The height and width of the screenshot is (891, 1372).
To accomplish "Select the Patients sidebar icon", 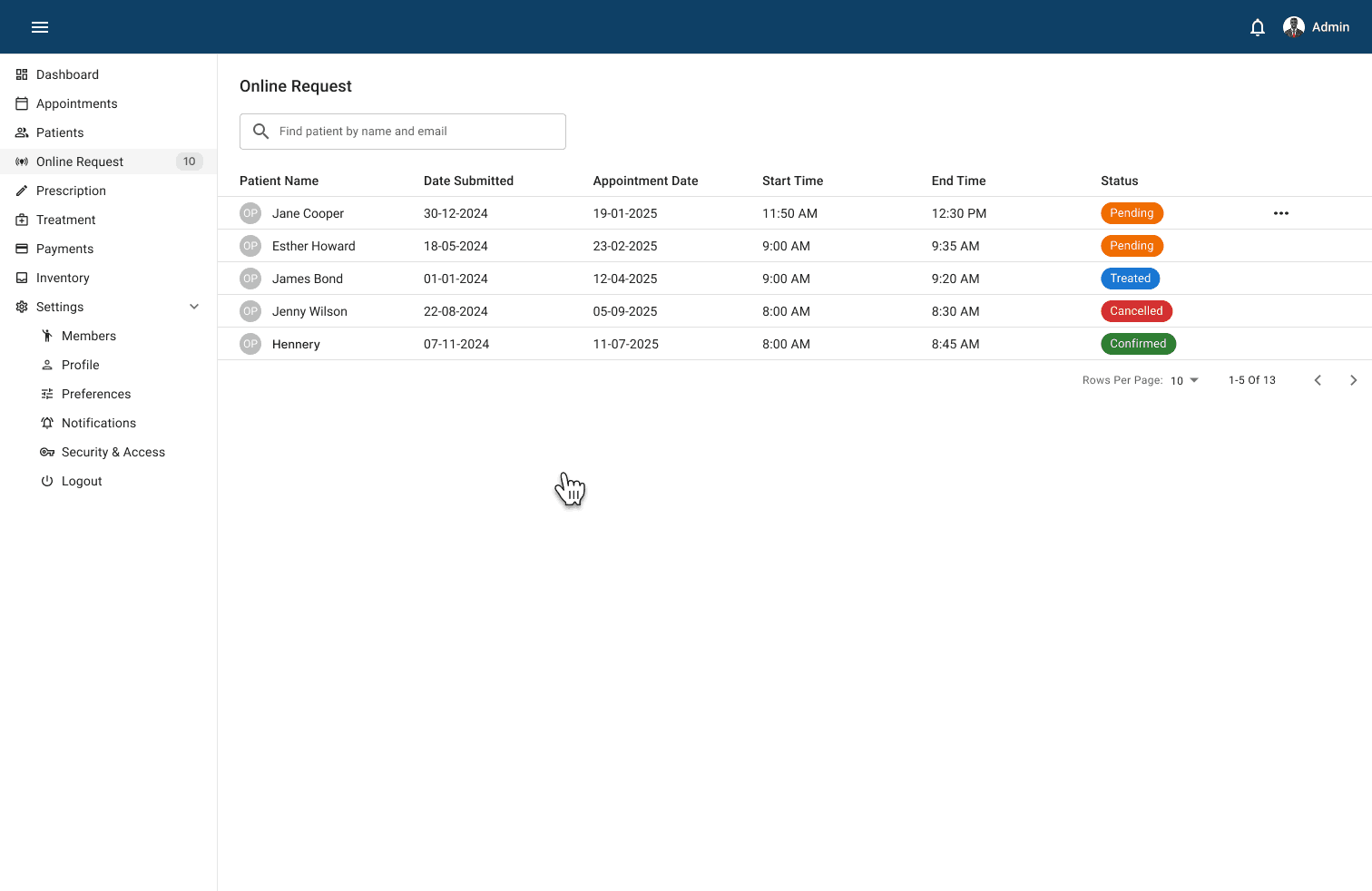I will click(x=23, y=132).
